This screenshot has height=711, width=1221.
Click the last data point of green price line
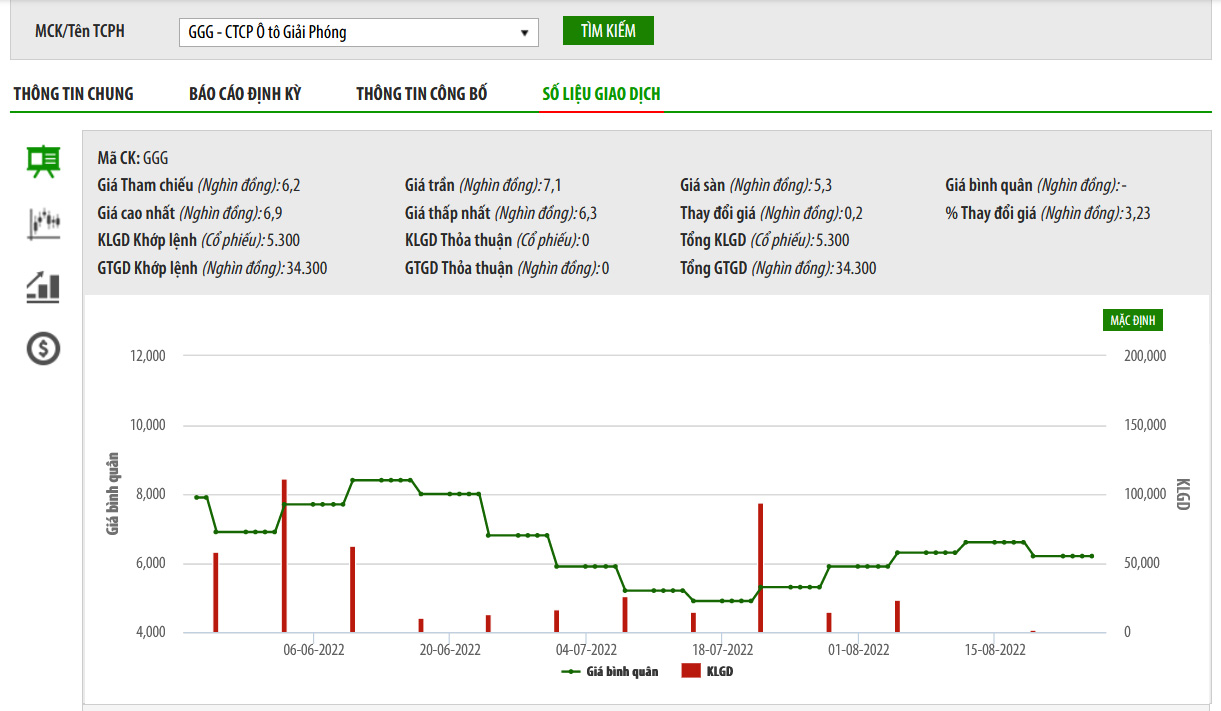click(1091, 556)
